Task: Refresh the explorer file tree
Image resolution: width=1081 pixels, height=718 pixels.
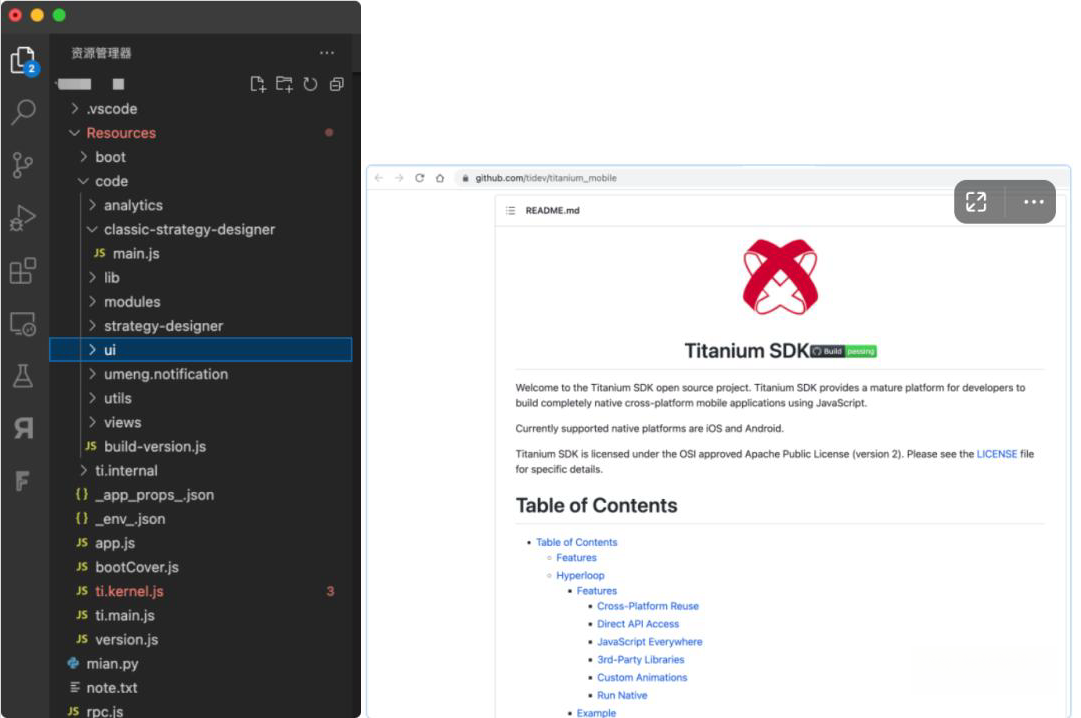Action: tap(311, 84)
